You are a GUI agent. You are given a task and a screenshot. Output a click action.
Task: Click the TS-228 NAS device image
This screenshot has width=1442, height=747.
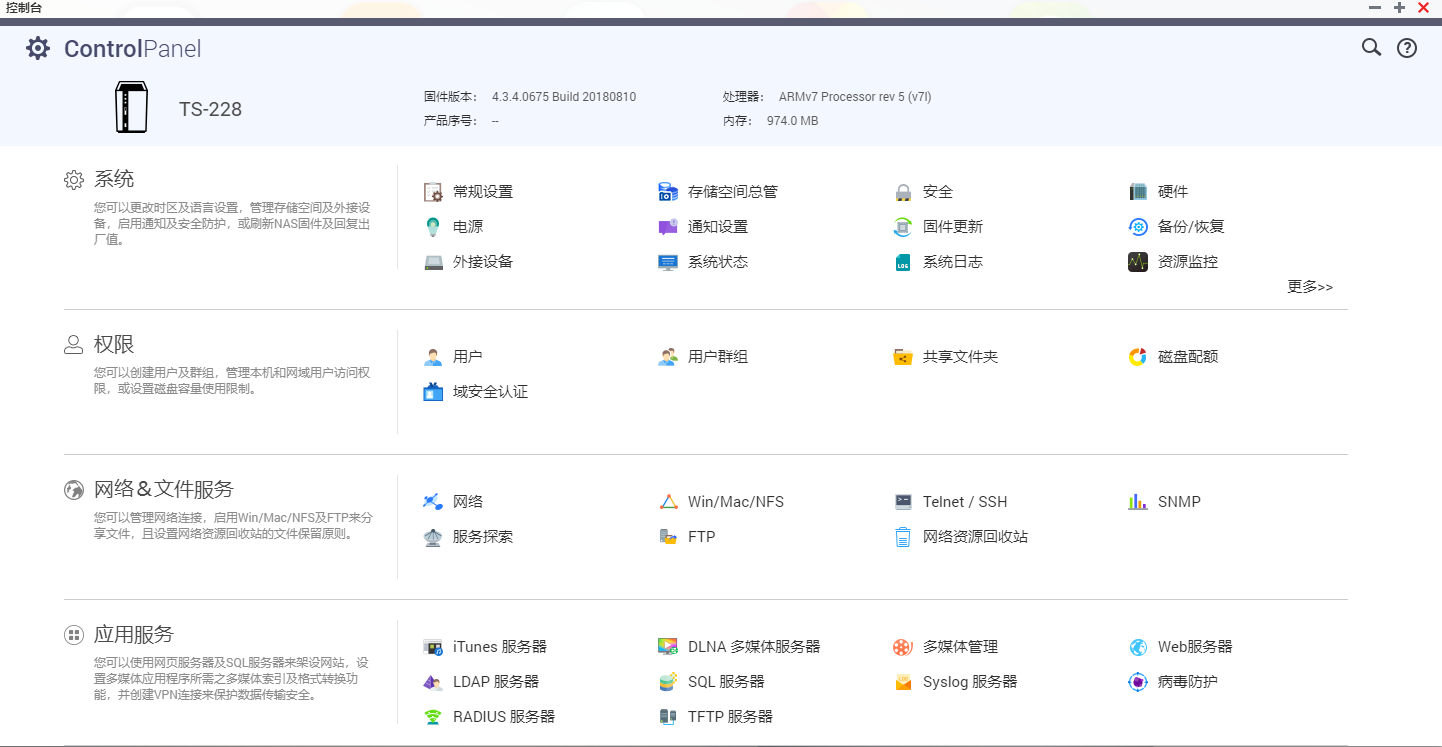[x=131, y=107]
